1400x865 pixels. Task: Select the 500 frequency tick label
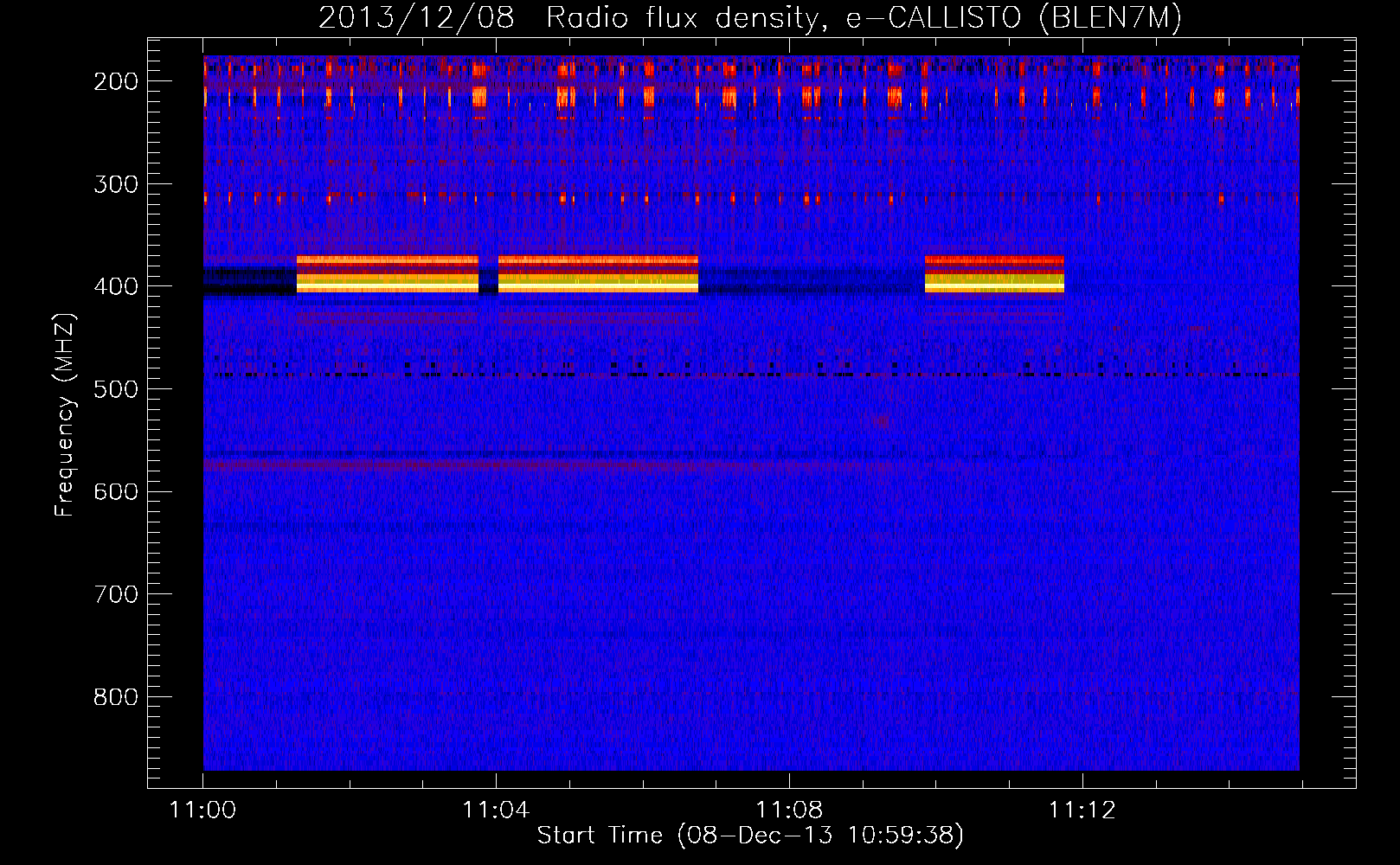click(116, 389)
